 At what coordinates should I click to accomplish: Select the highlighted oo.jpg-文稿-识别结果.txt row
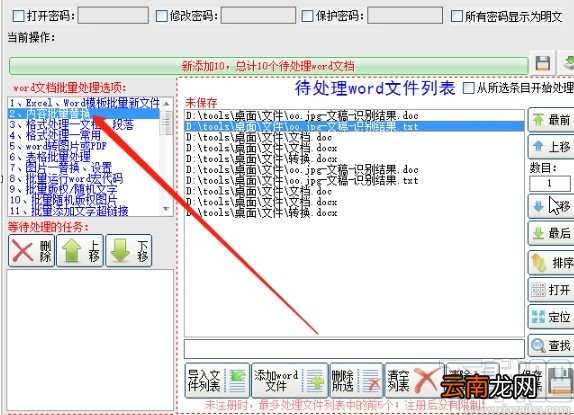click(x=354, y=127)
